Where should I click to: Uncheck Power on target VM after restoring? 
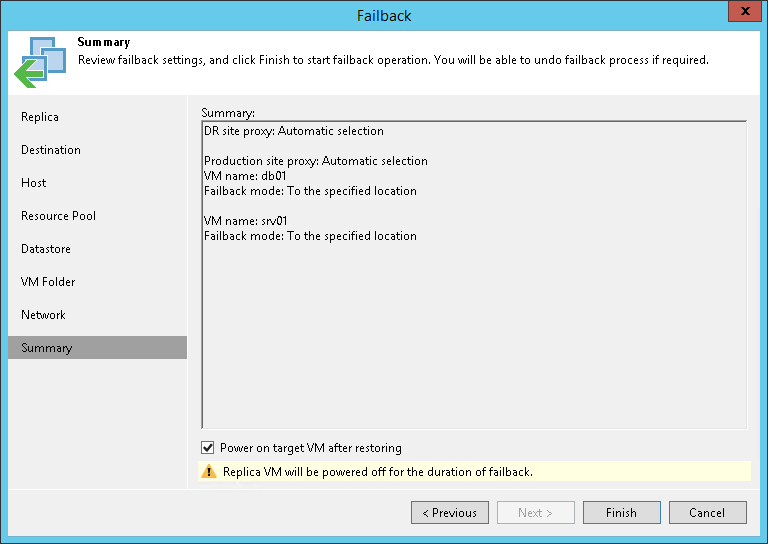208,448
